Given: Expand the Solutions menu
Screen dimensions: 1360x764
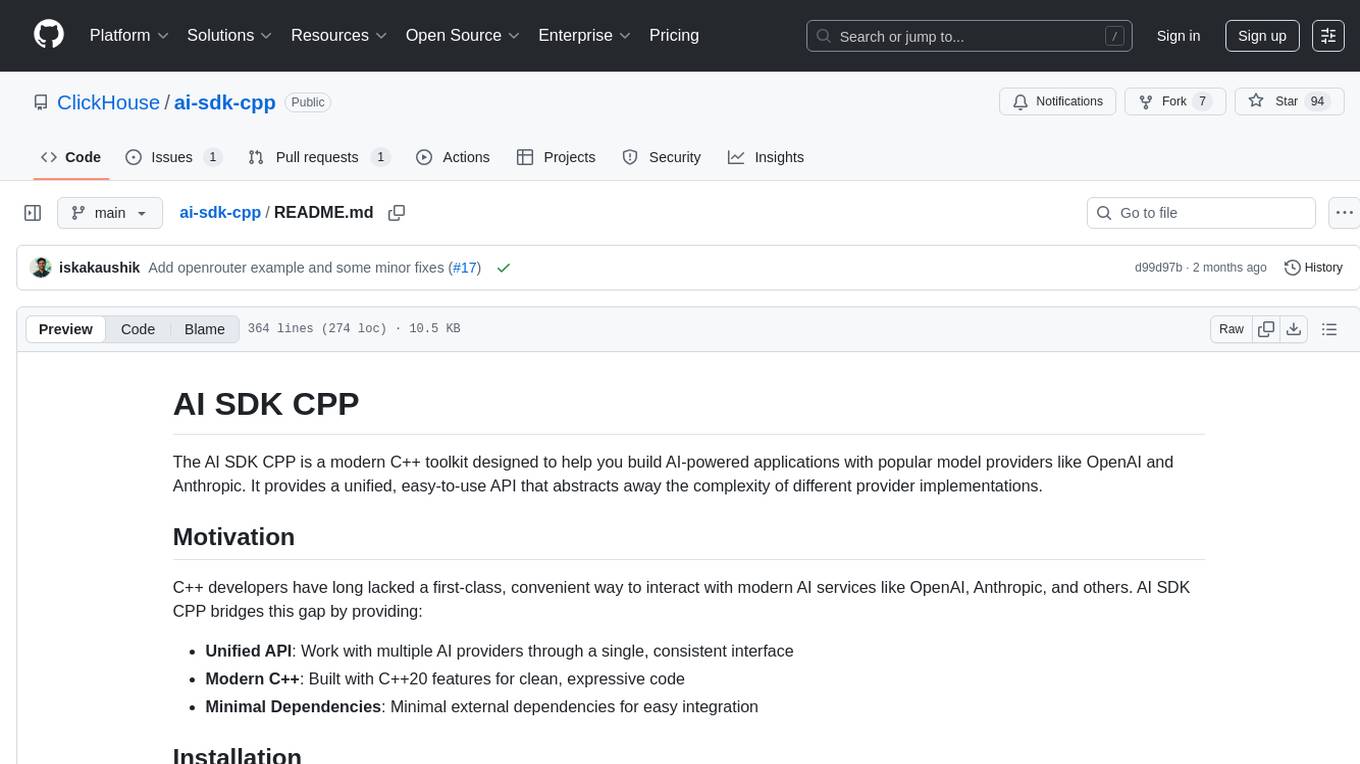Looking at the screenshot, I should [230, 35].
